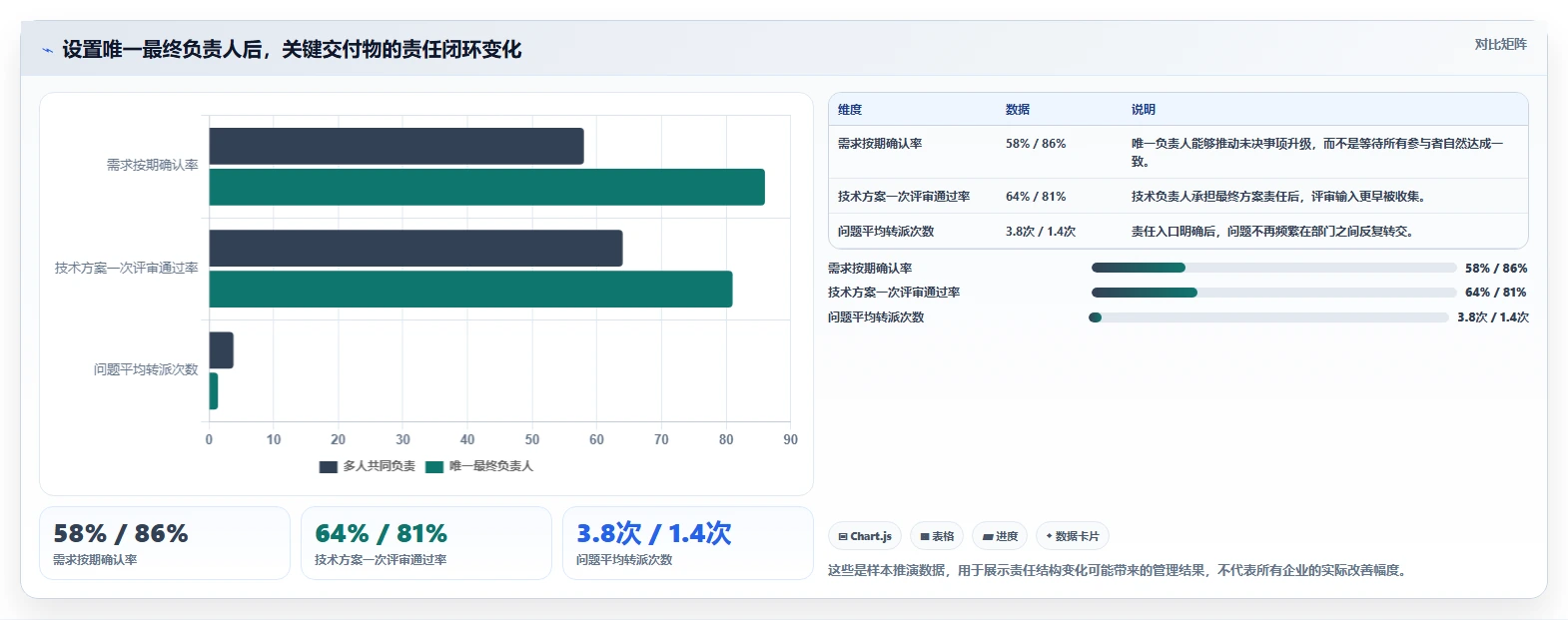1568x620 pixels.
Task: Click the dark 需求按期确认率 chart bar
Action: coord(396,146)
